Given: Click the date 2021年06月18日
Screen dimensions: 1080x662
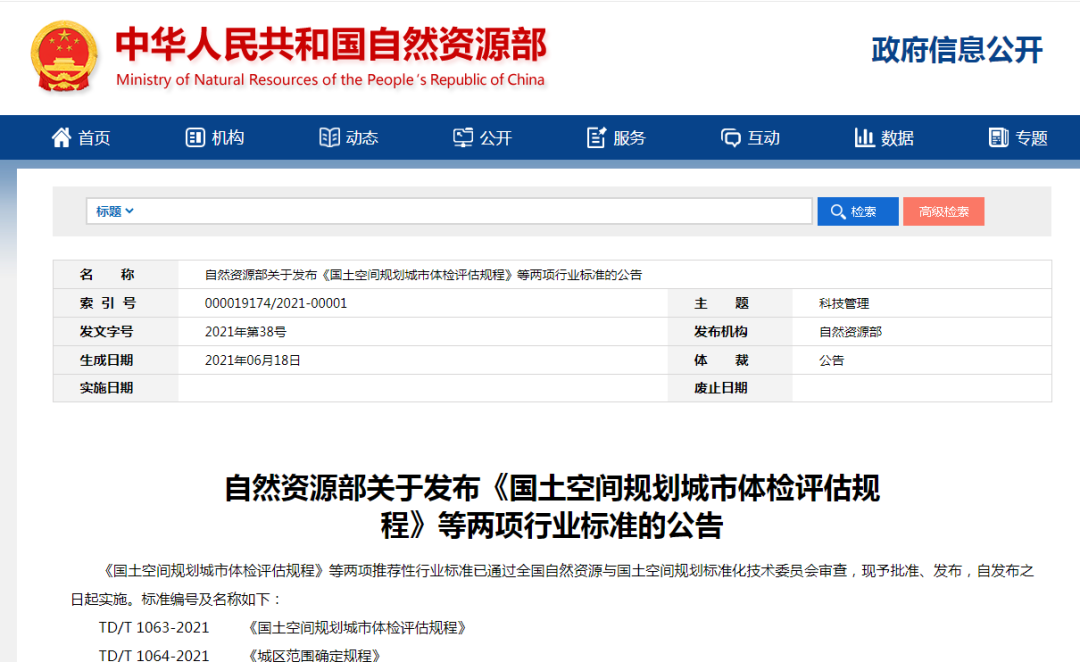Looking at the screenshot, I should [x=253, y=360].
